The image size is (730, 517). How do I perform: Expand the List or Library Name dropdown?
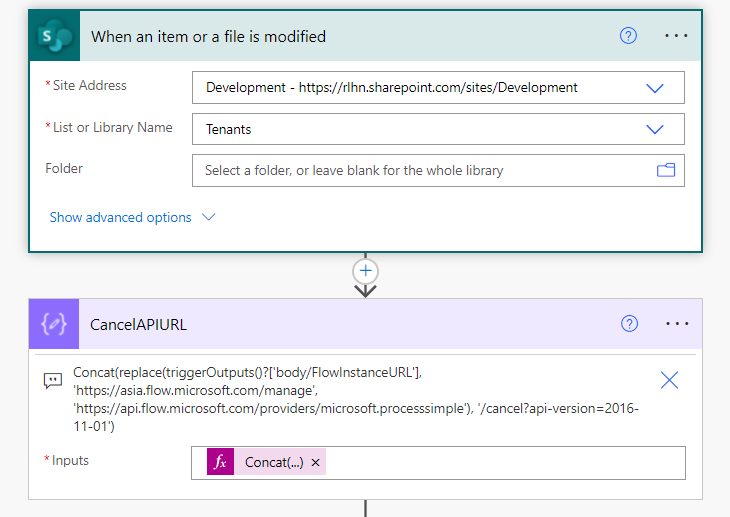coord(655,129)
